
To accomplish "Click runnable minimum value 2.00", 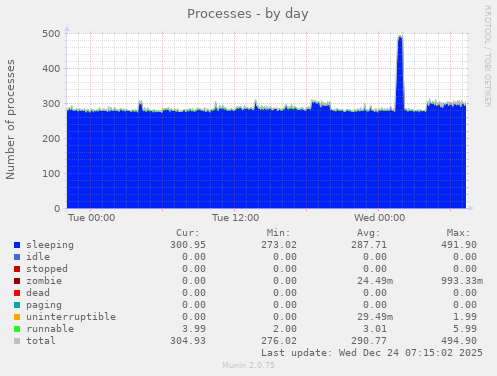I will 285,329.
